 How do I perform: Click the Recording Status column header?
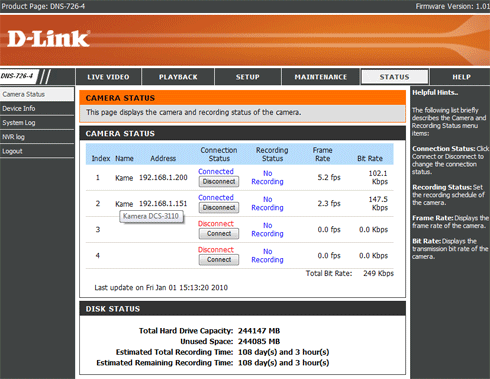[x=272, y=154]
